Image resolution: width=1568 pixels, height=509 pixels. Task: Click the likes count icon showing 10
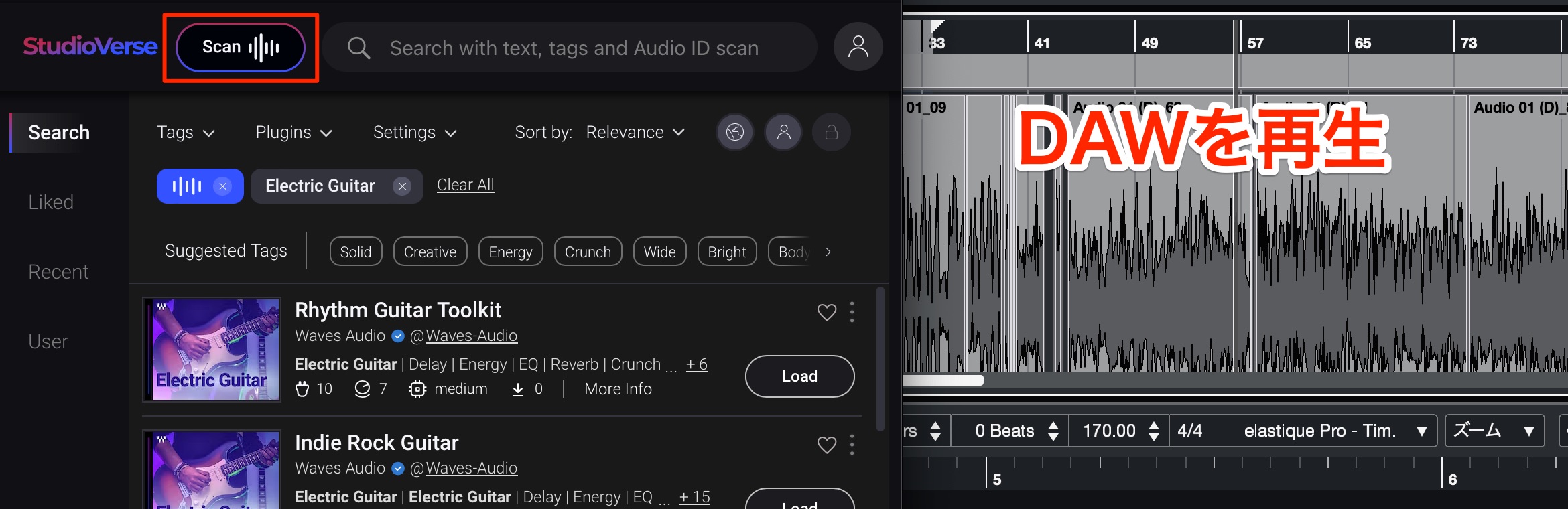click(302, 389)
